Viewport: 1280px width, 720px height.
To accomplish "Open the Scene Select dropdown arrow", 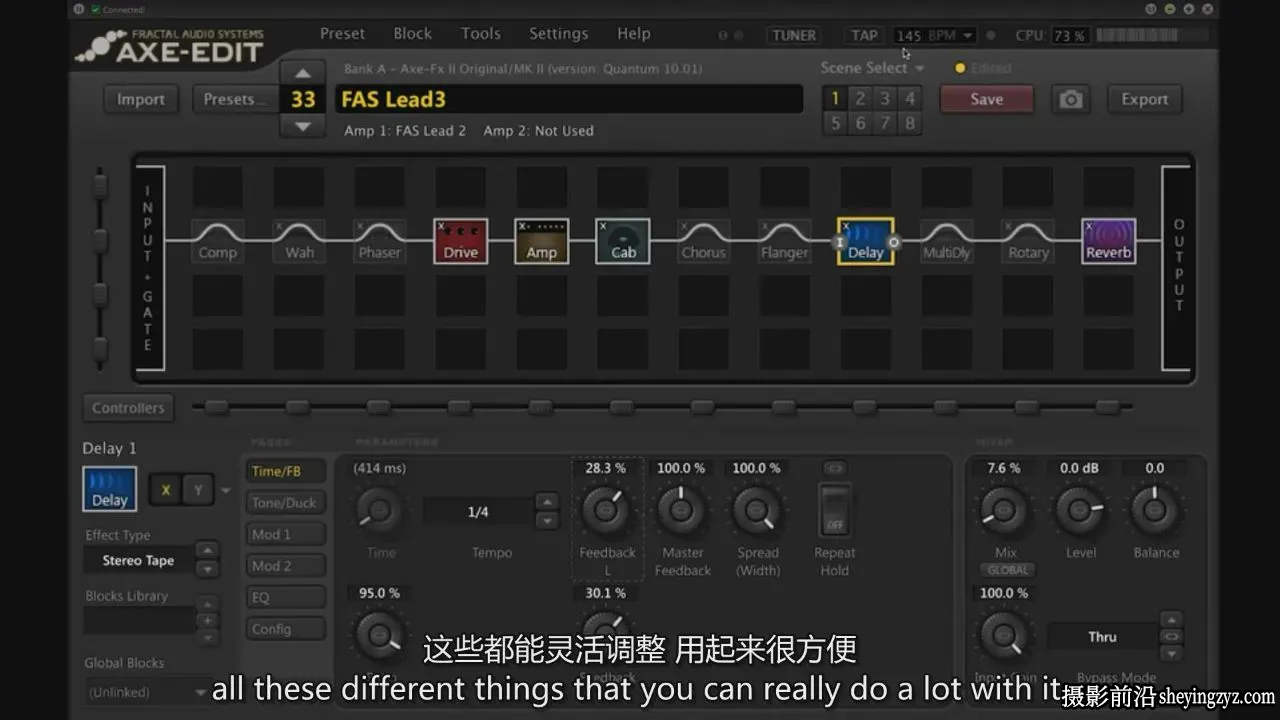I will coord(919,68).
